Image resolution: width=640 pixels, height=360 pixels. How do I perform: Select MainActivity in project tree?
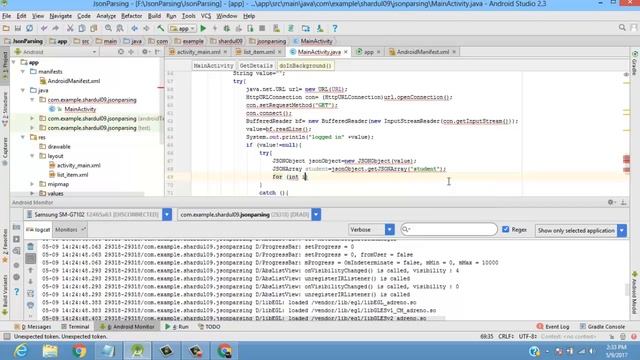click(x=80, y=109)
